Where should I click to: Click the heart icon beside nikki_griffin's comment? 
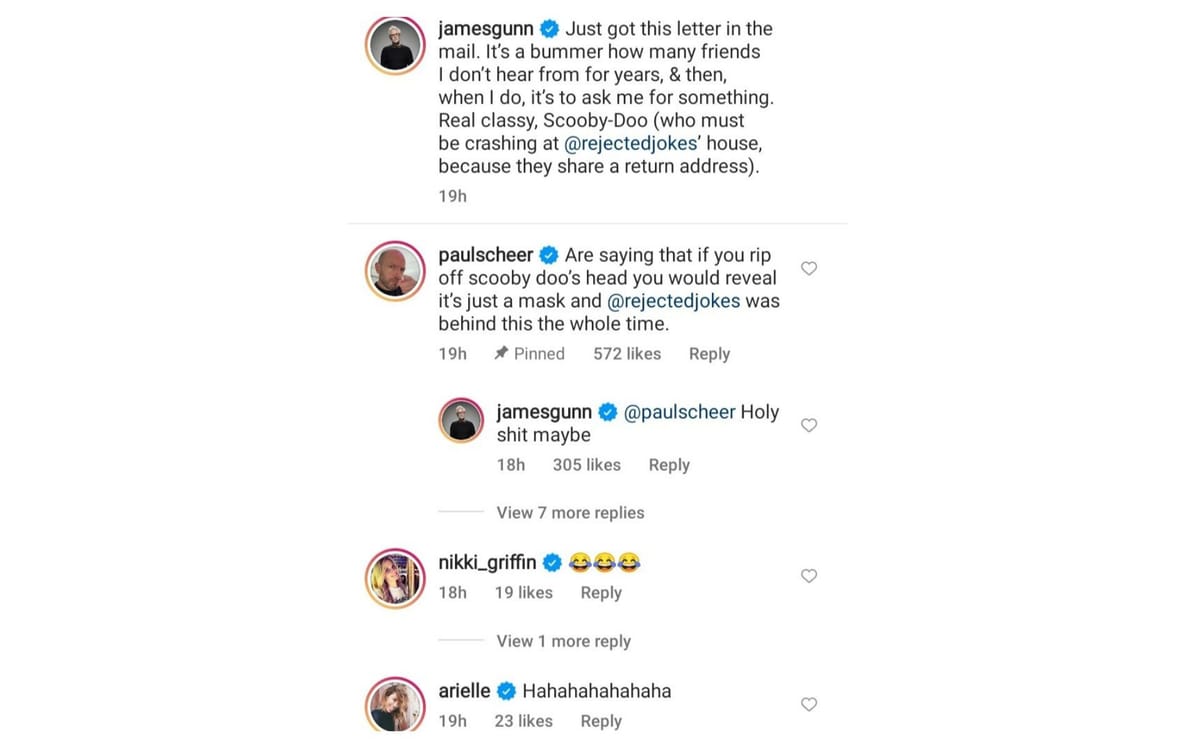[809, 576]
